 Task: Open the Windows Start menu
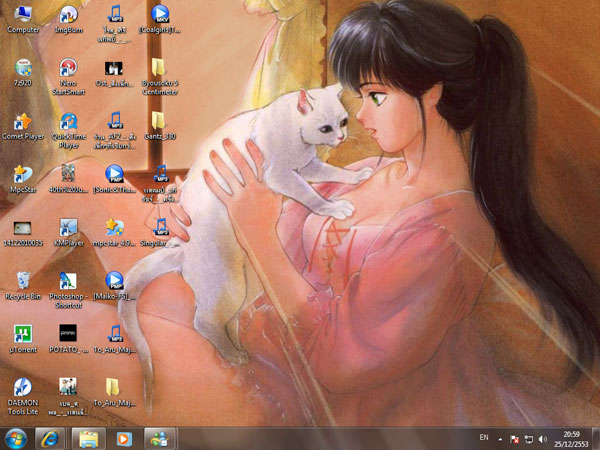pyautogui.click(x=16, y=439)
